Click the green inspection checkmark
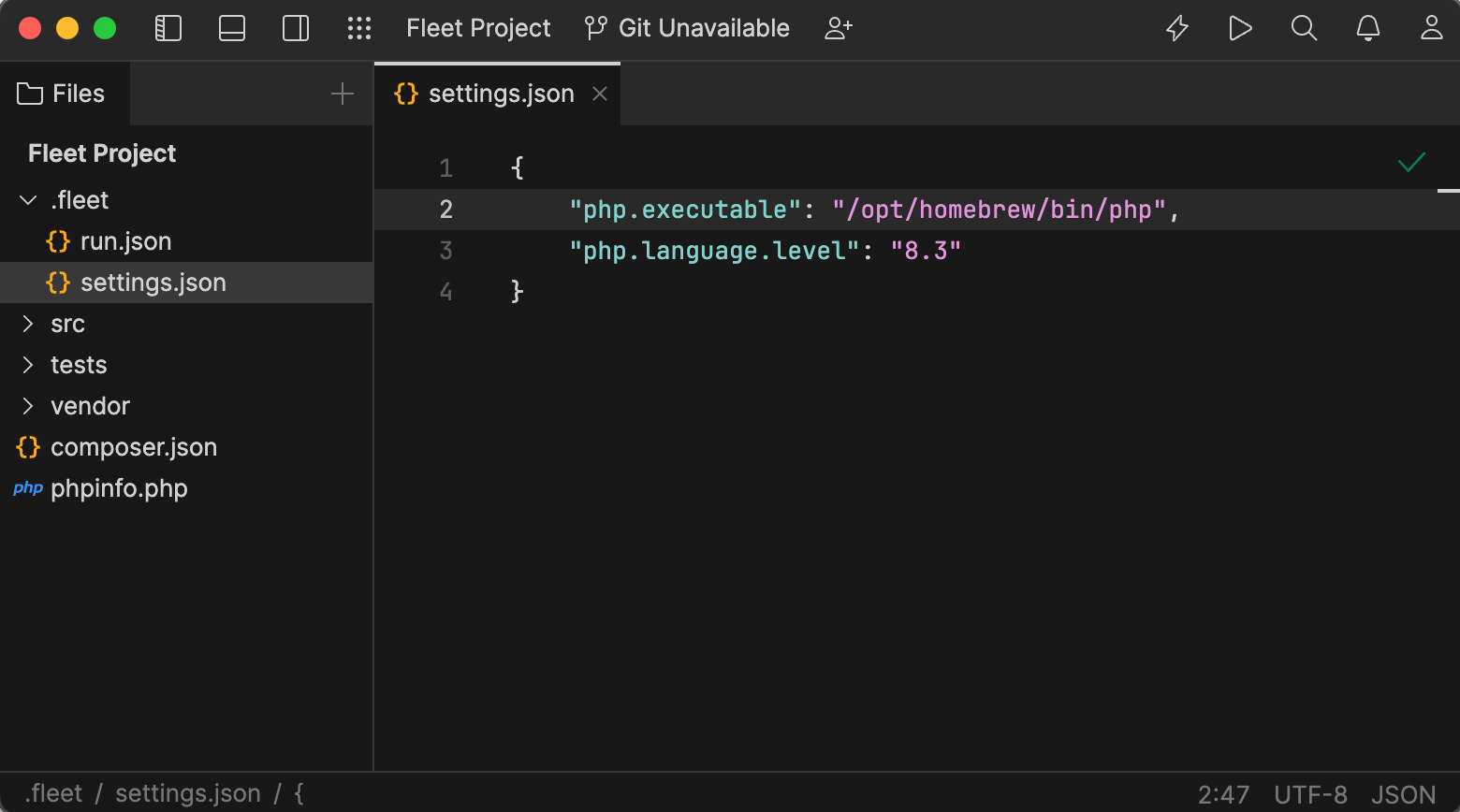The width and height of the screenshot is (1460, 812). click(x=1411, y=162)
